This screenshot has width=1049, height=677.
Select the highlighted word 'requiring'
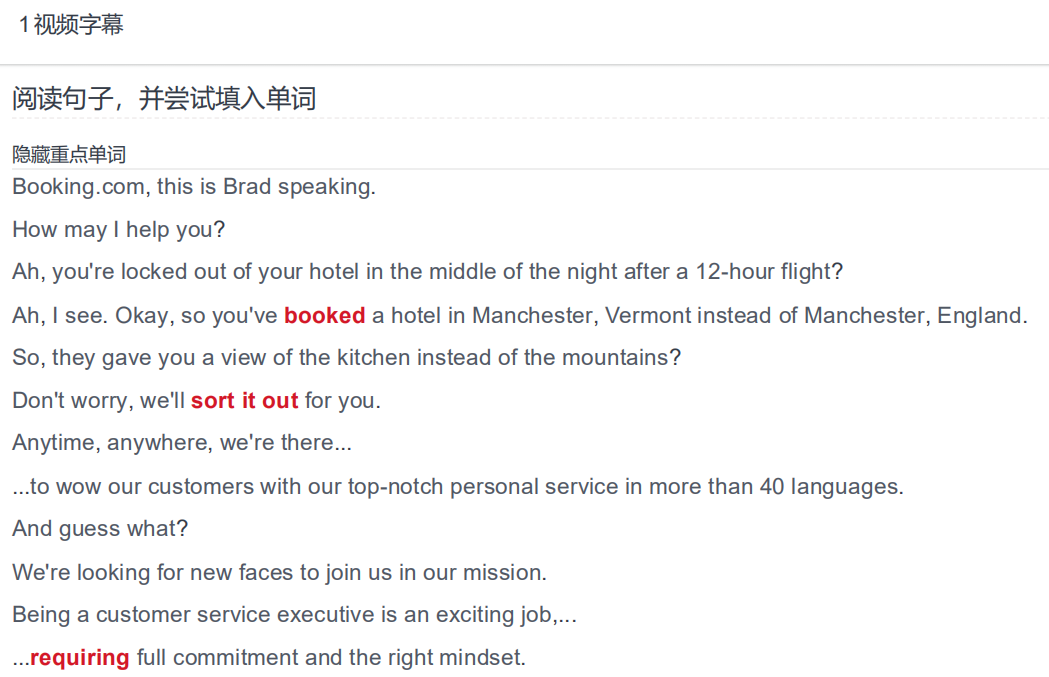point(80,658)
